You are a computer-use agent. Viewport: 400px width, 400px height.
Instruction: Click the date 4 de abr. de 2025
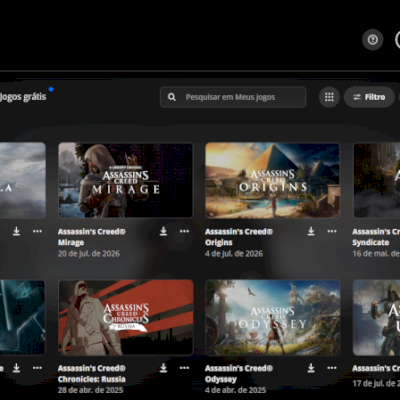pyautogui.click(x=235, y=390)
